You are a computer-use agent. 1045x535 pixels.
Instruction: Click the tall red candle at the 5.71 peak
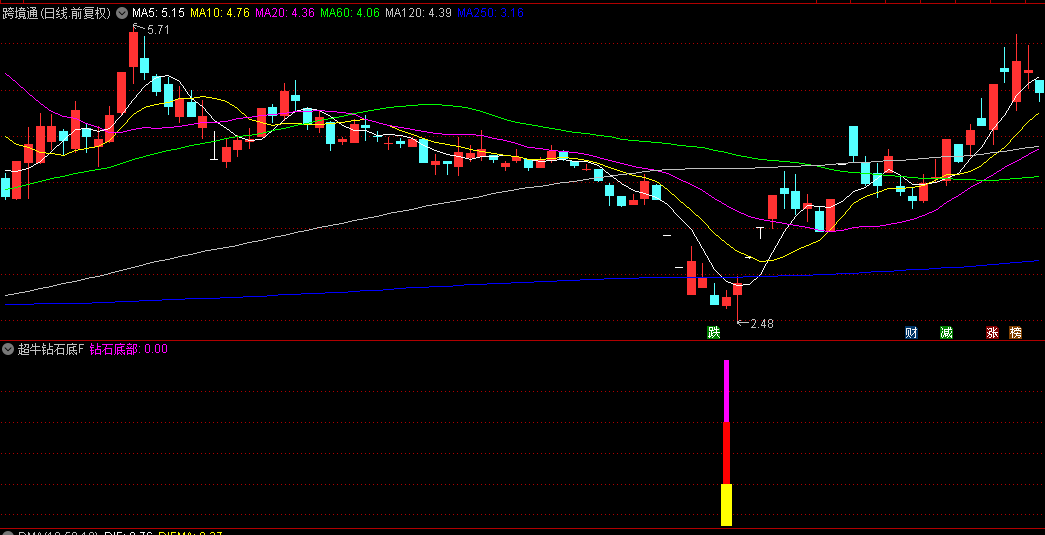point(133,49)
